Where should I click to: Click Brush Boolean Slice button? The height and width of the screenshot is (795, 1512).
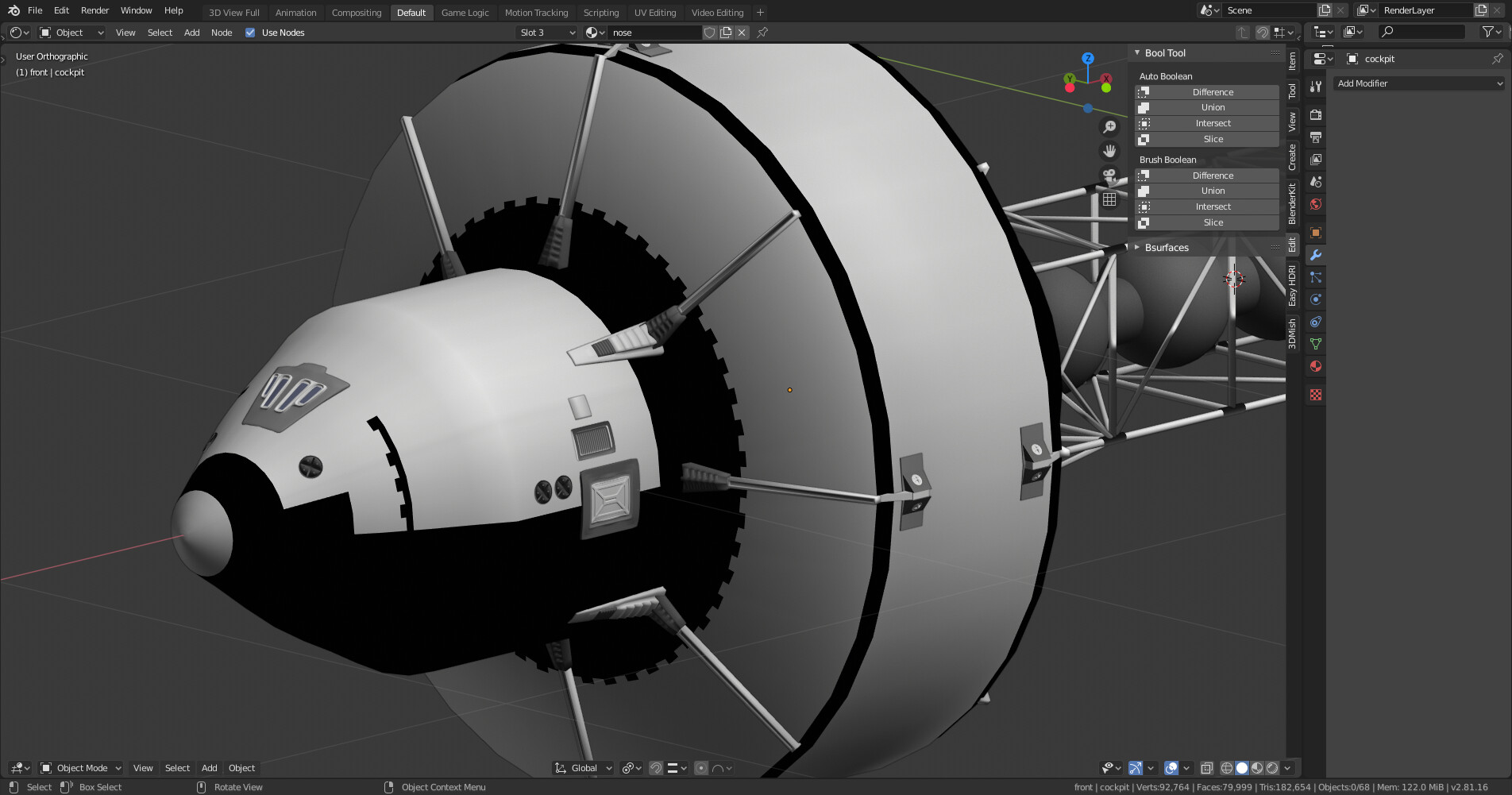click(x=1212, y=222)
